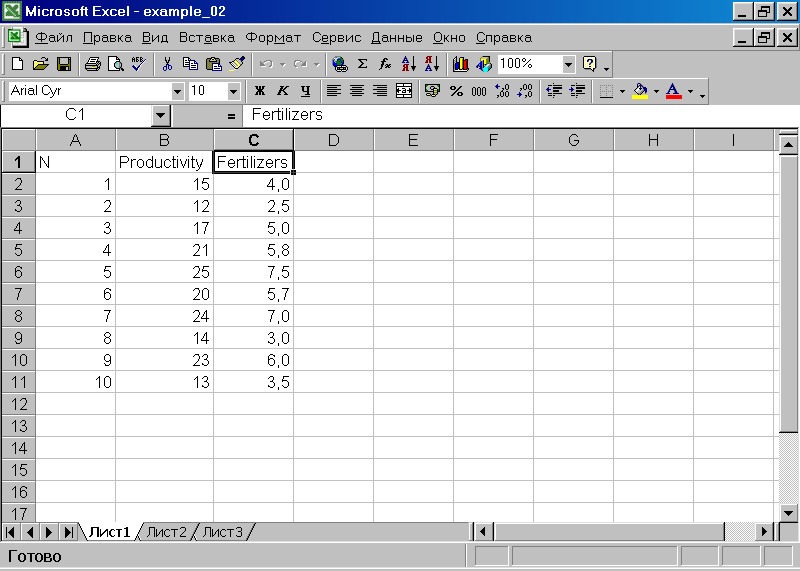Screen dimensions: 800x571
Task: Click the Redo arrow icon
Action: point(301,64)
